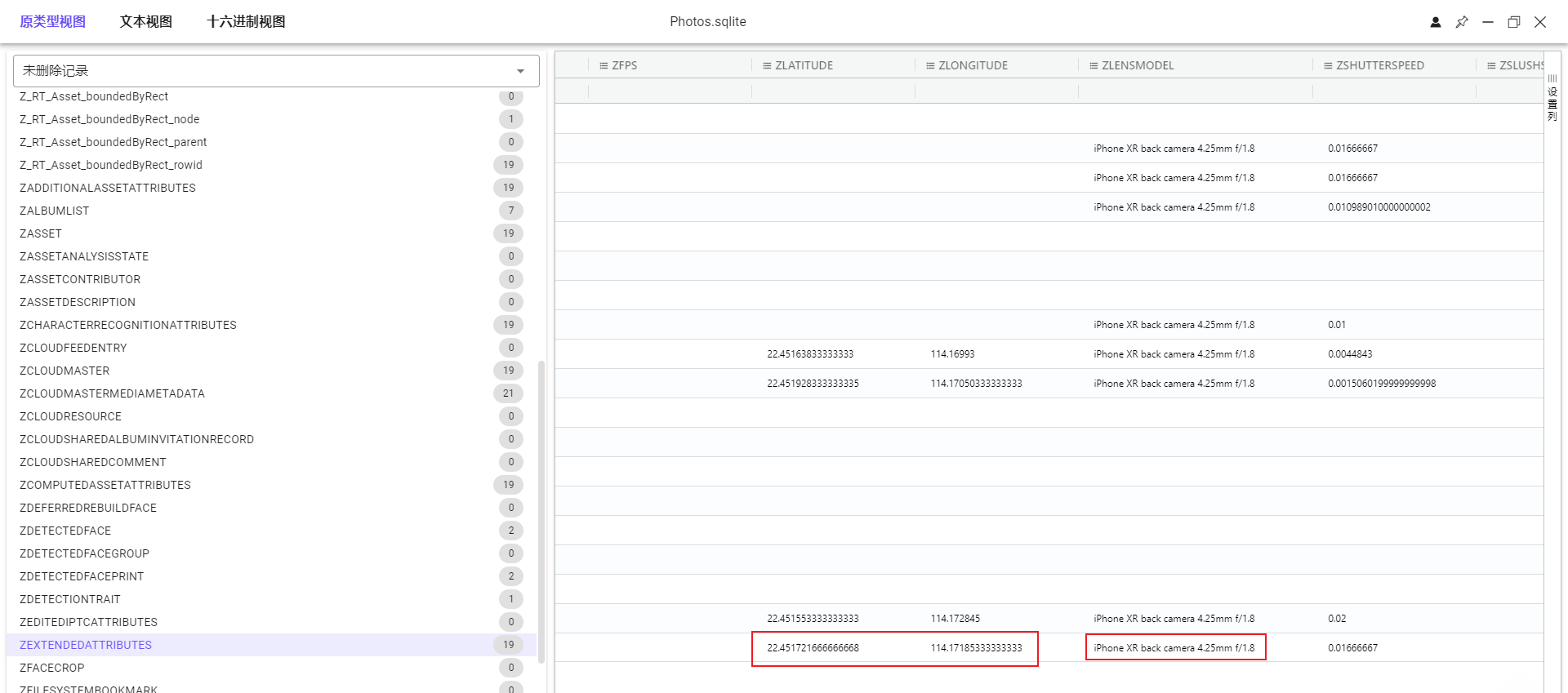1568x693 pixels.
Task: Click the ZSHUTTERSPEED column menu icon
Action: tap(1328, 65)
